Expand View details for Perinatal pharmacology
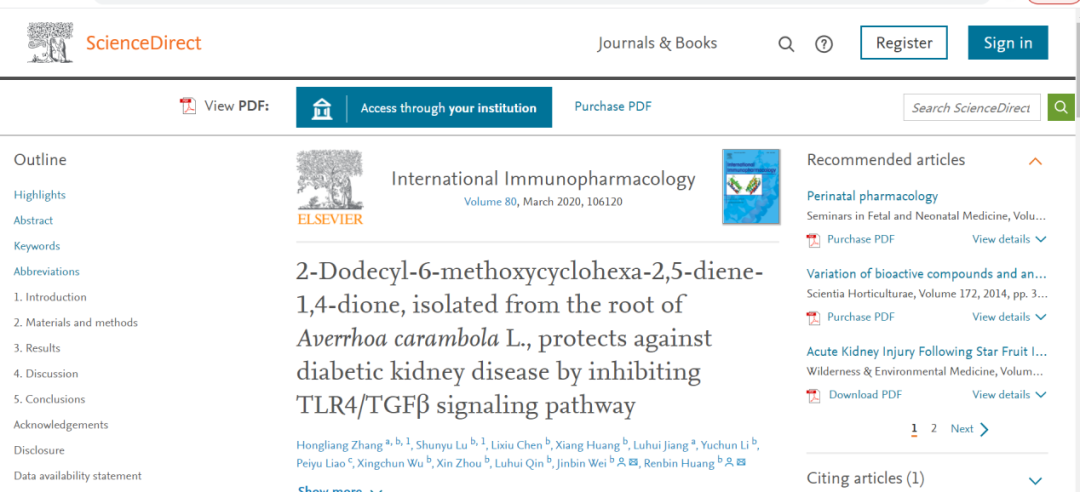 [x=1009, y=239]
